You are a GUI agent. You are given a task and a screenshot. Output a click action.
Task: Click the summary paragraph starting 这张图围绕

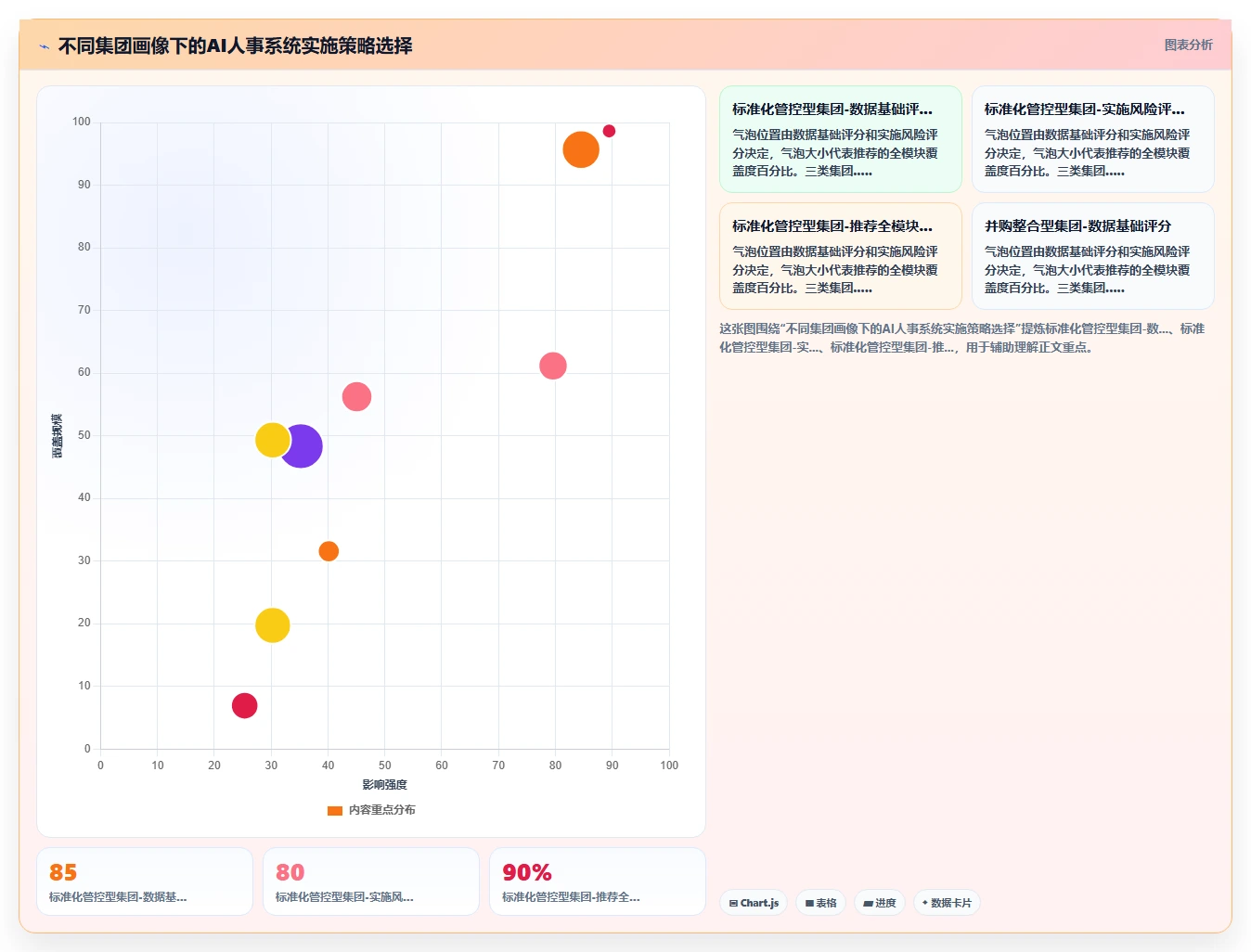pyautogui.click(x=962, y=338)
